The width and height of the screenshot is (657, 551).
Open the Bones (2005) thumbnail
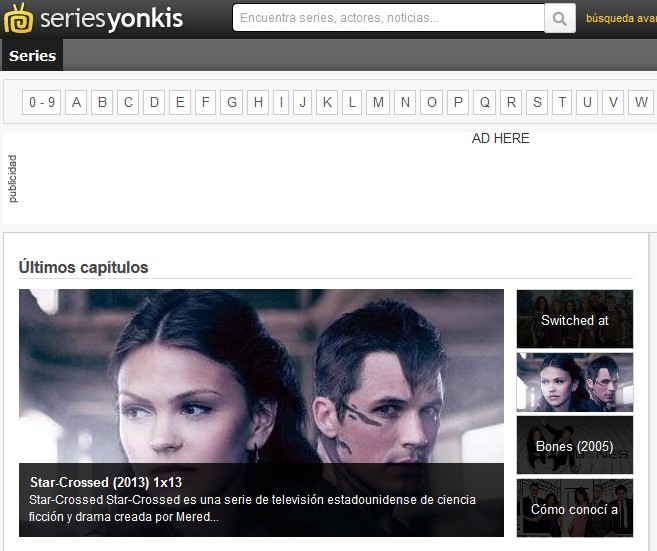(x=574, y=445)
